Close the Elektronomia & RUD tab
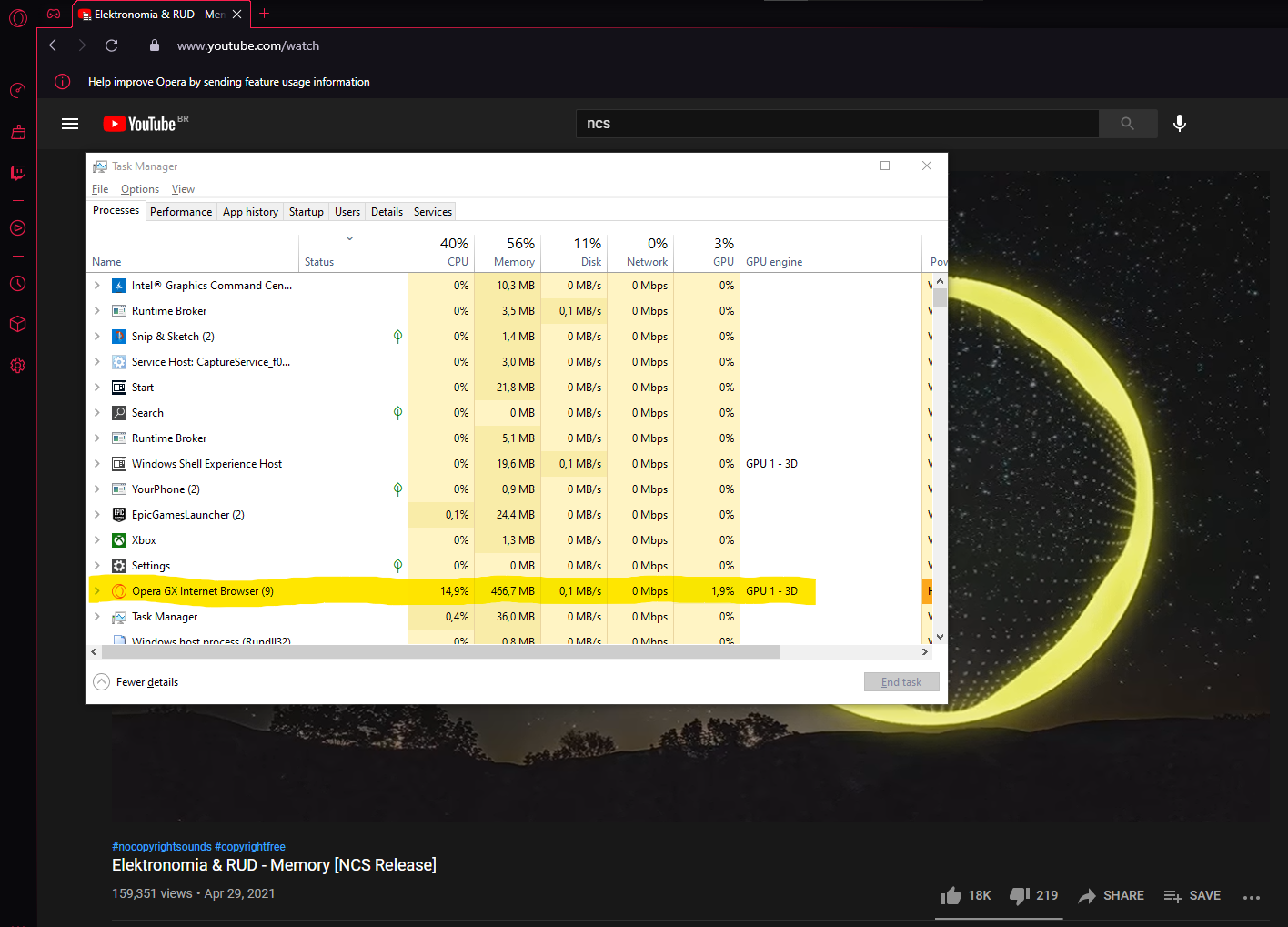Screen dimensions: 1288x927 [x=236, y=15]
